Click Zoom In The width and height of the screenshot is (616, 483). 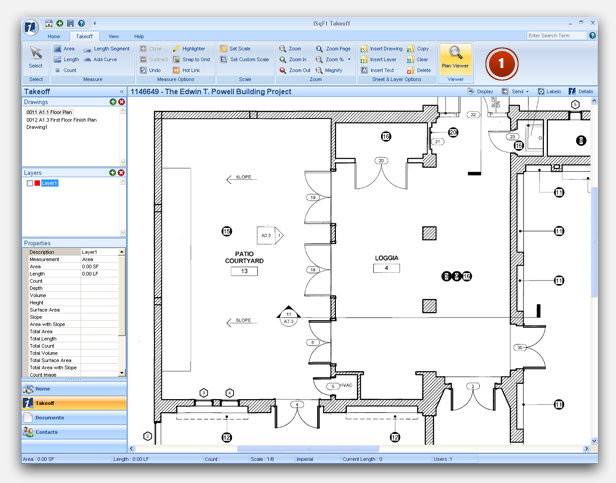point(293,59)
